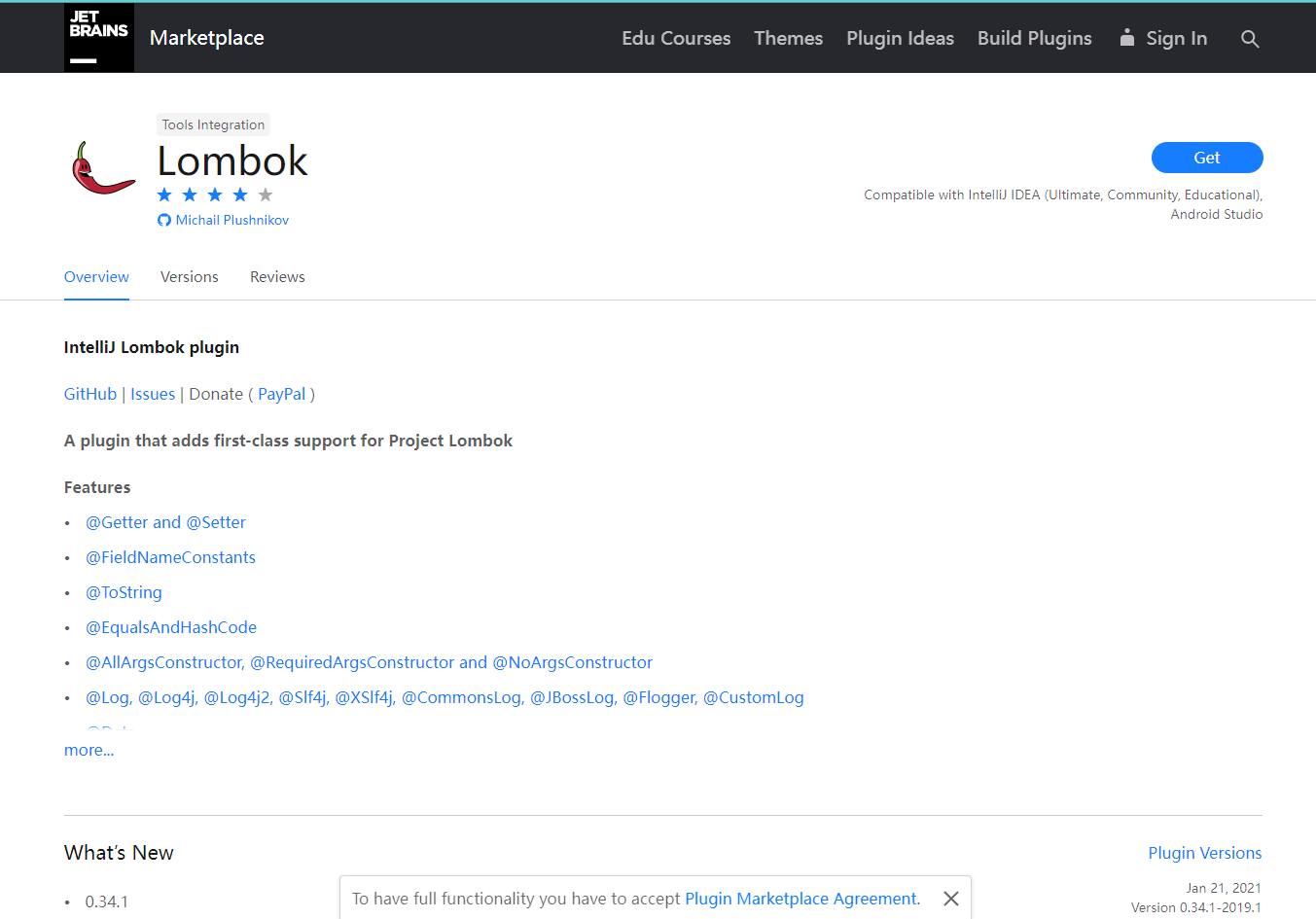The image size is (1316, 919).
Task: Dismiss the Marketplace Agreement notification banner
Action: click(950, 899)
